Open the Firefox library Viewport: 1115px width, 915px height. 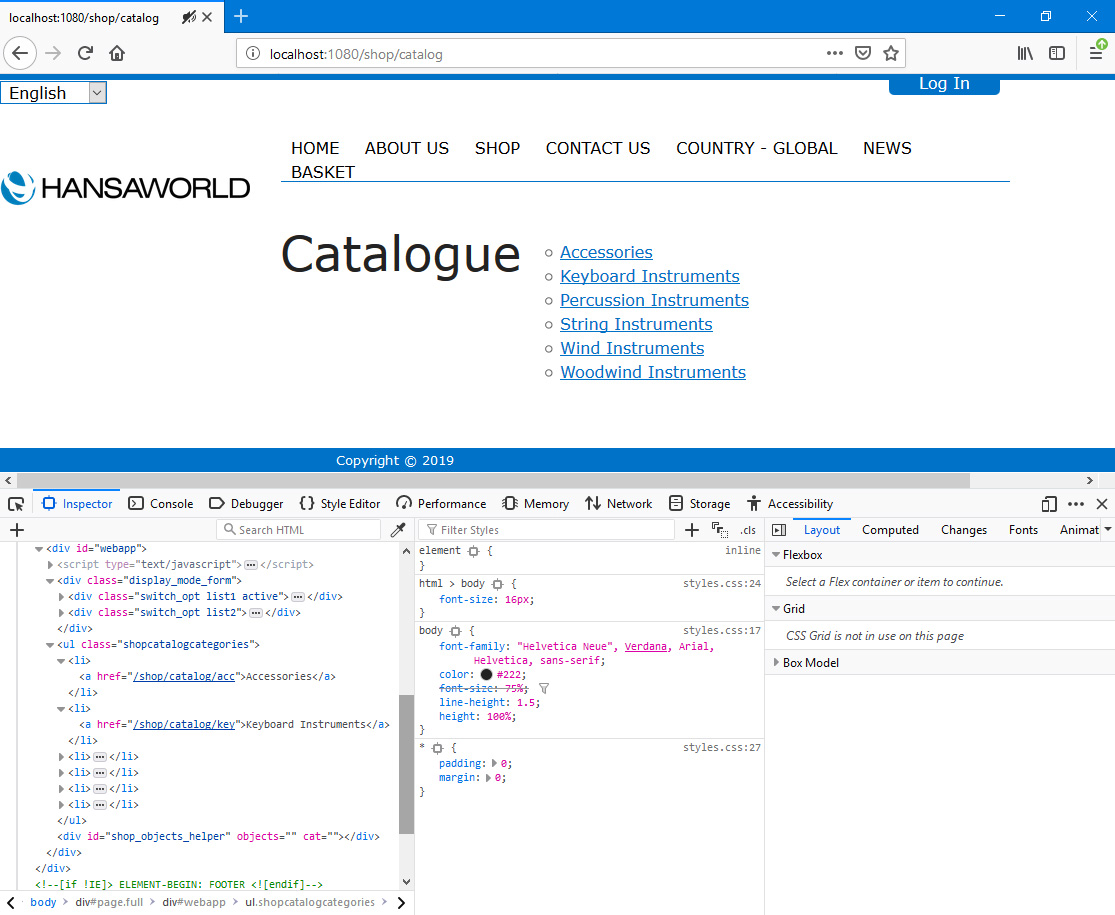(1025, 53)
